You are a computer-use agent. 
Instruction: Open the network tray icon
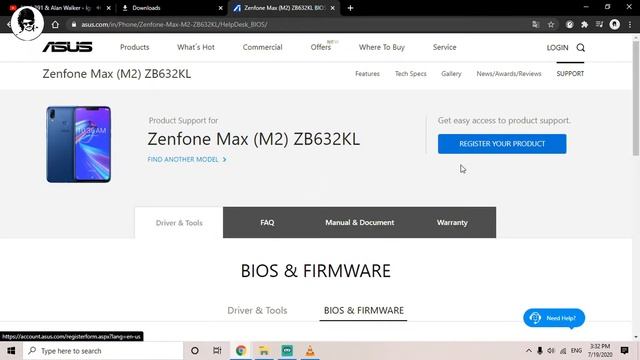(x=563, y=351)
